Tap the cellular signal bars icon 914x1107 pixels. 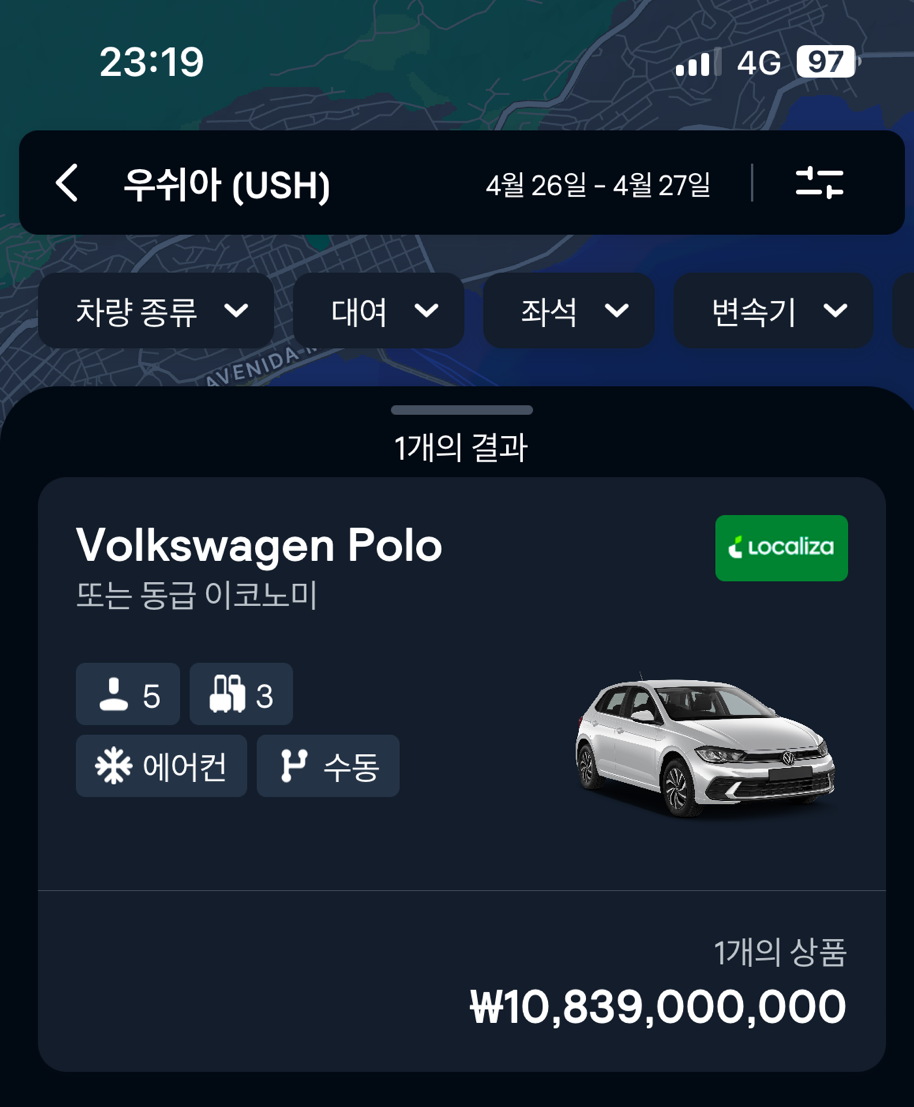697,62
